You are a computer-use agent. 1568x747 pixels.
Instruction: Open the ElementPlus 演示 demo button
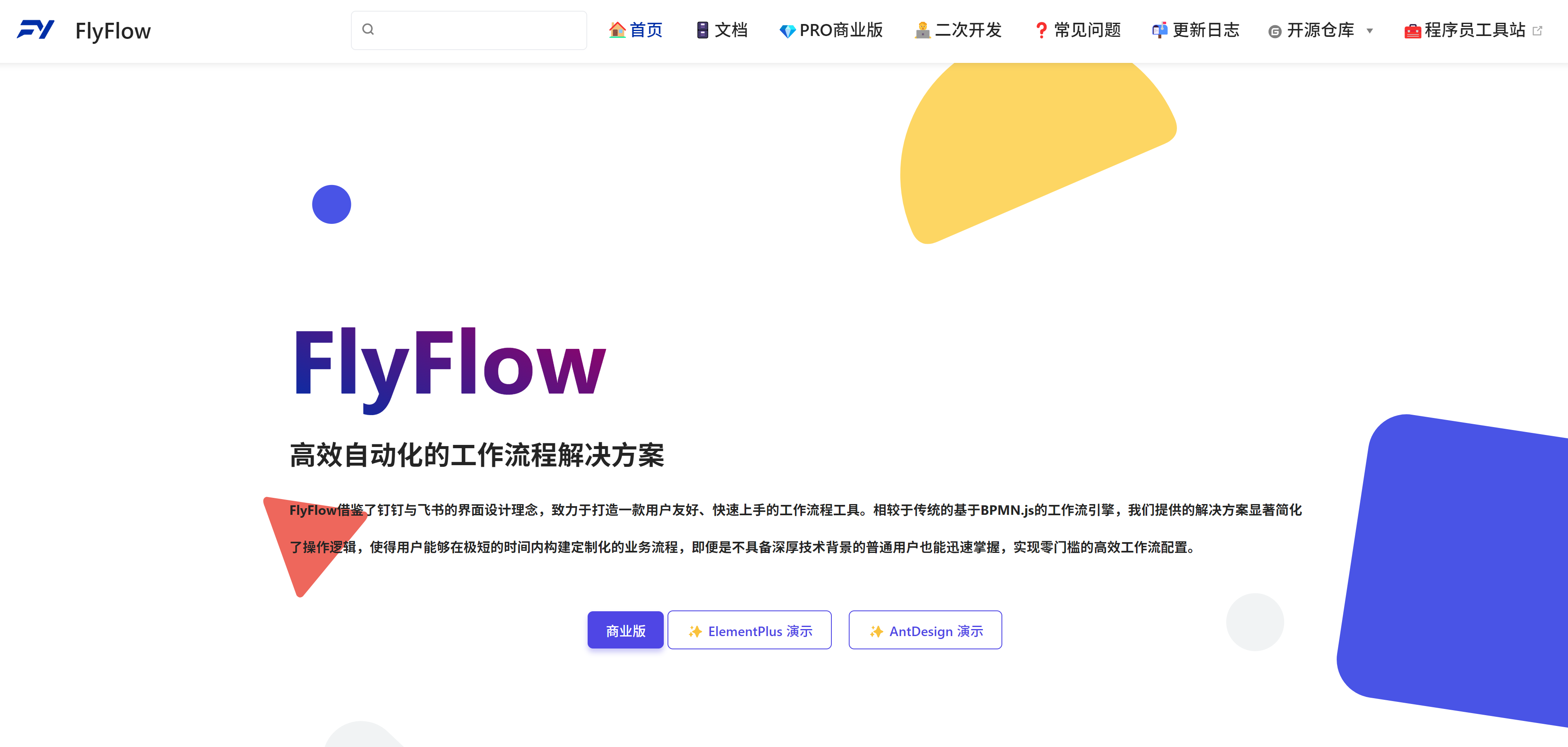(x=749, y=630)
